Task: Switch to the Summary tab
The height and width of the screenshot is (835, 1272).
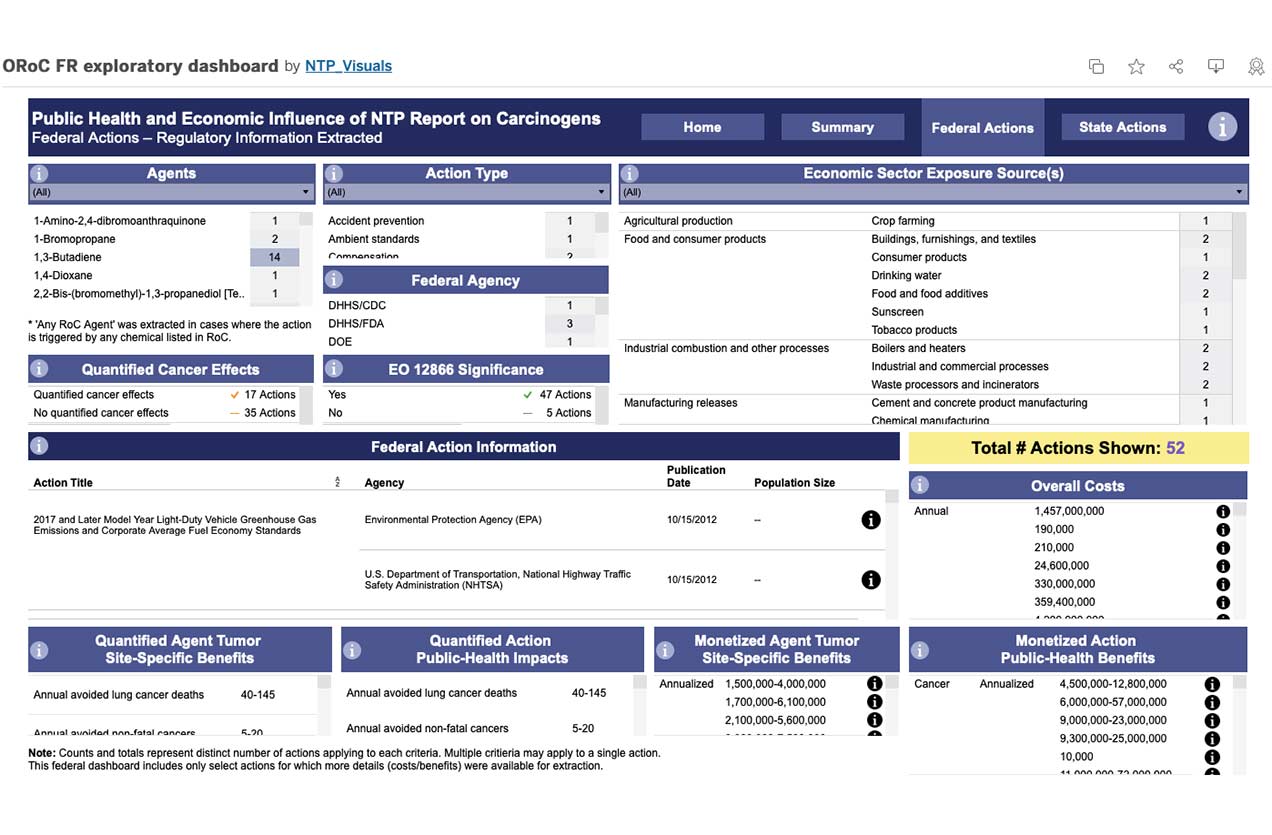Action: click(842, 127)
